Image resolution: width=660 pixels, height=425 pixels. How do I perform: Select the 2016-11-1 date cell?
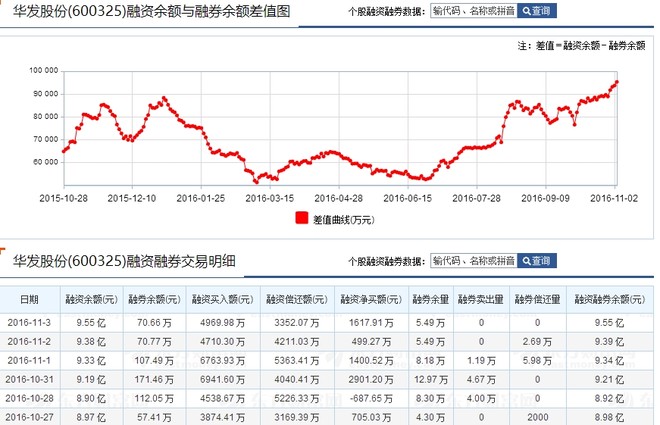29,360
